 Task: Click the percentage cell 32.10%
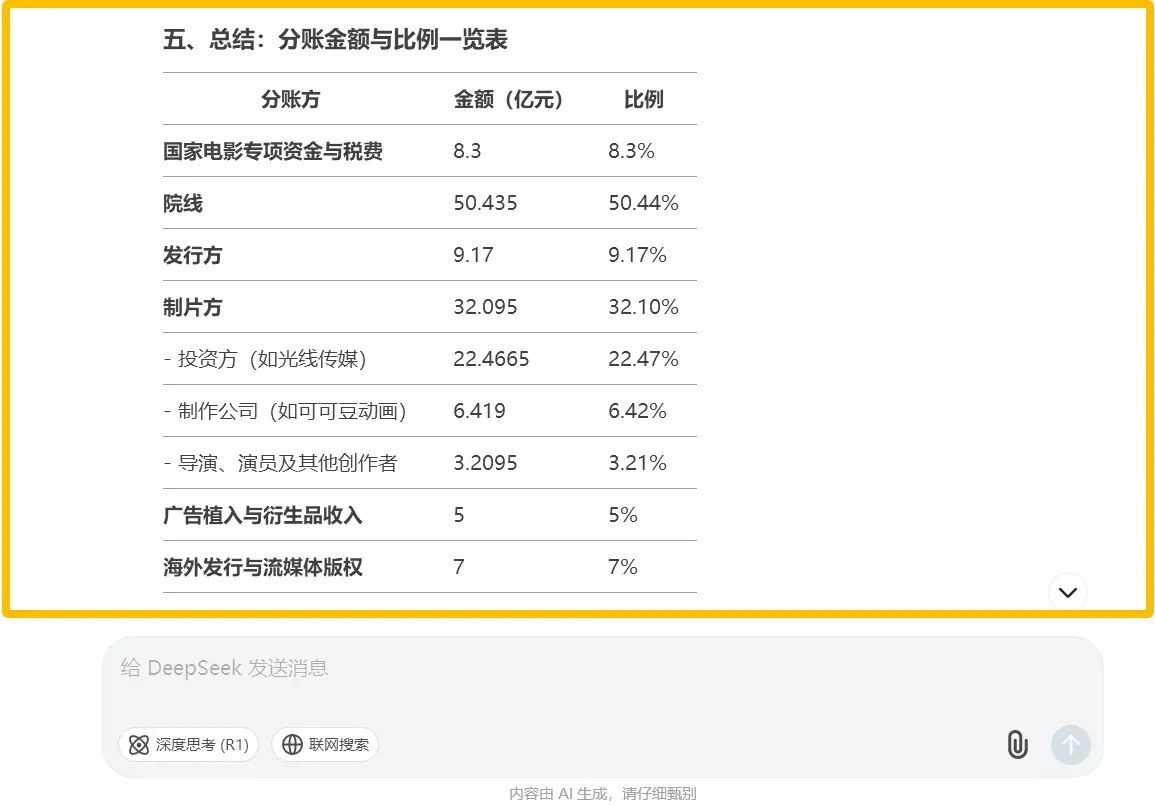[643, 307]
